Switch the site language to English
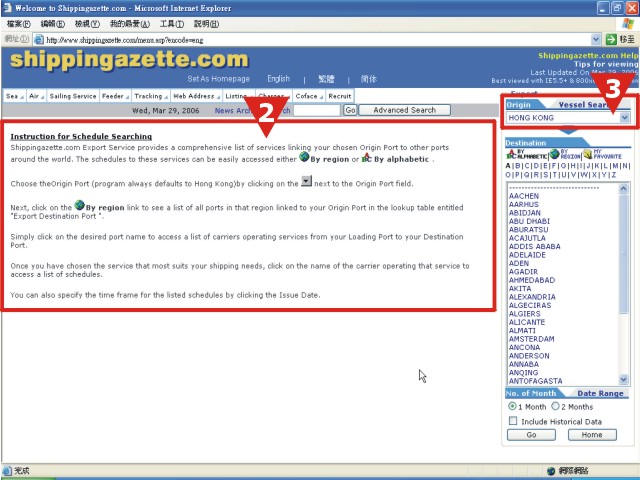This screenshot has width=640, height=480. click(x=278, y=79)
